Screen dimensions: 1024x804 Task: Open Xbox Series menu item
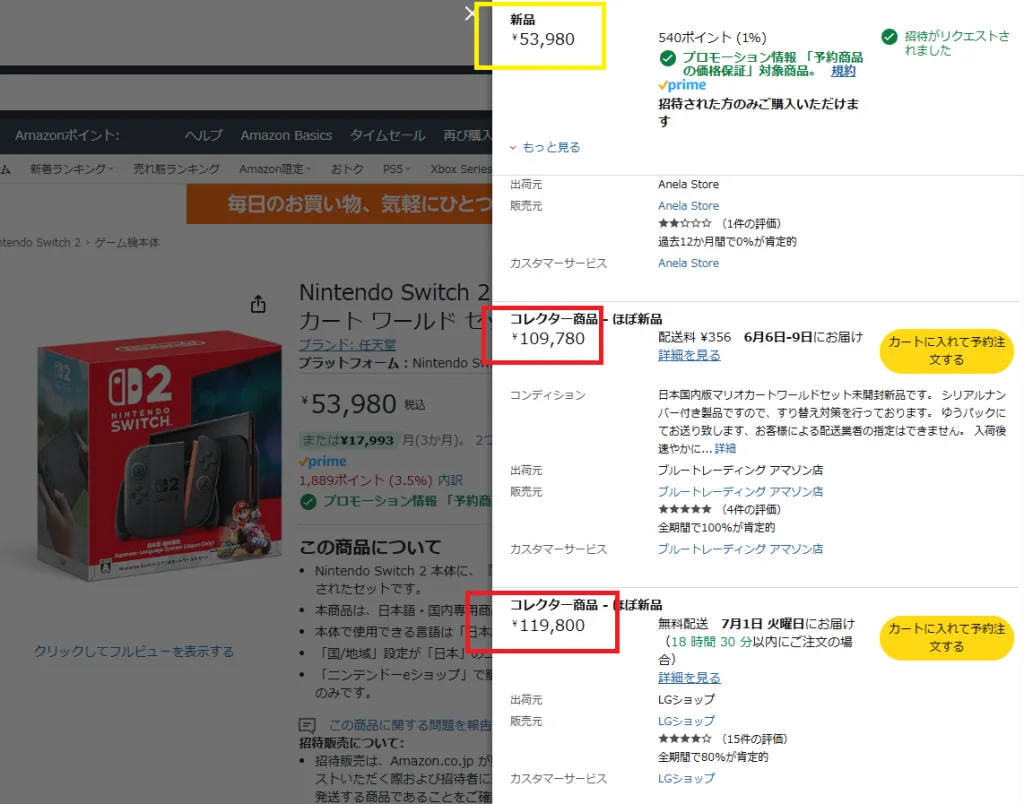point(460,169)
